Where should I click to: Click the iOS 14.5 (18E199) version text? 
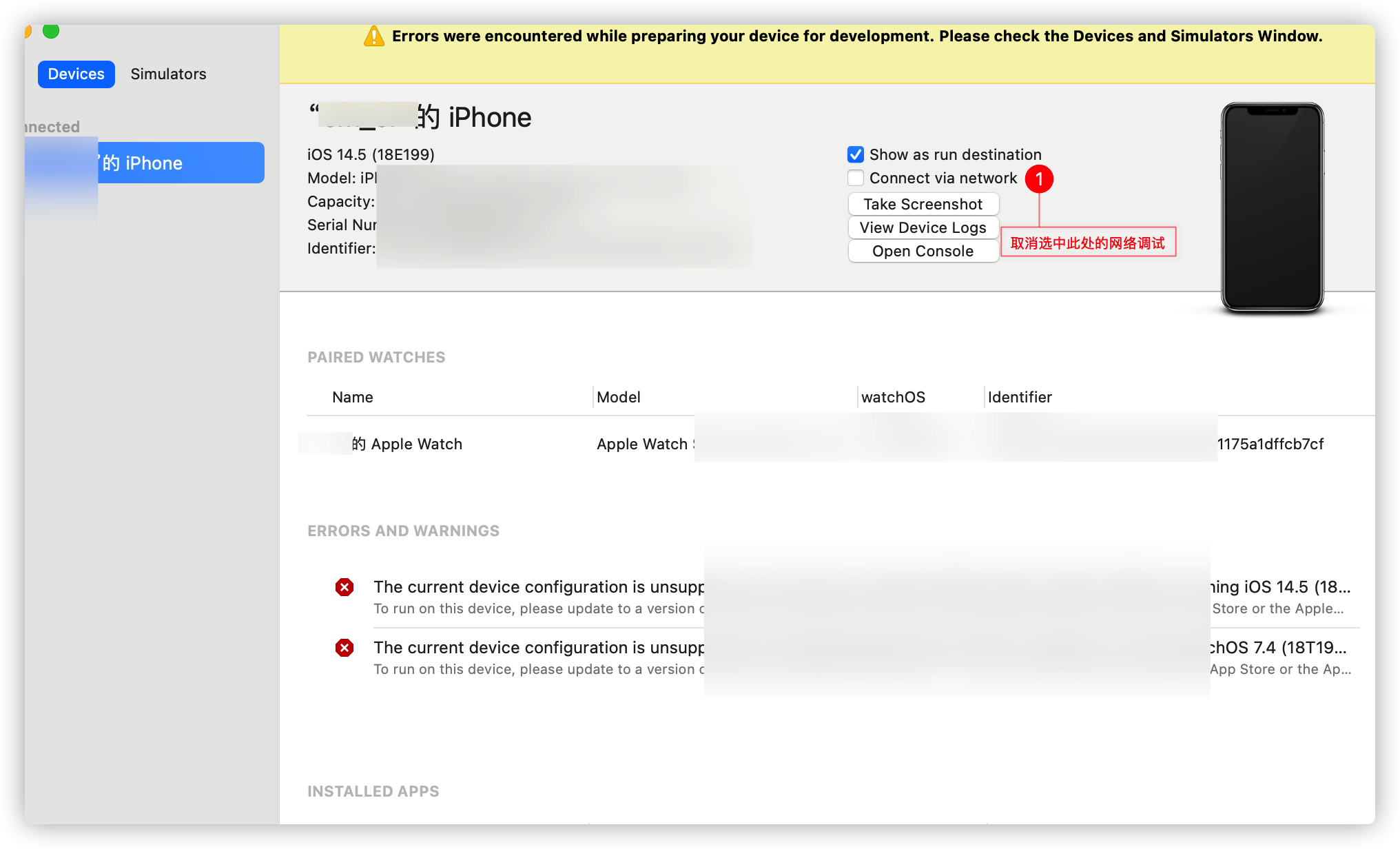pyautogui.click(x=371, y=154)
